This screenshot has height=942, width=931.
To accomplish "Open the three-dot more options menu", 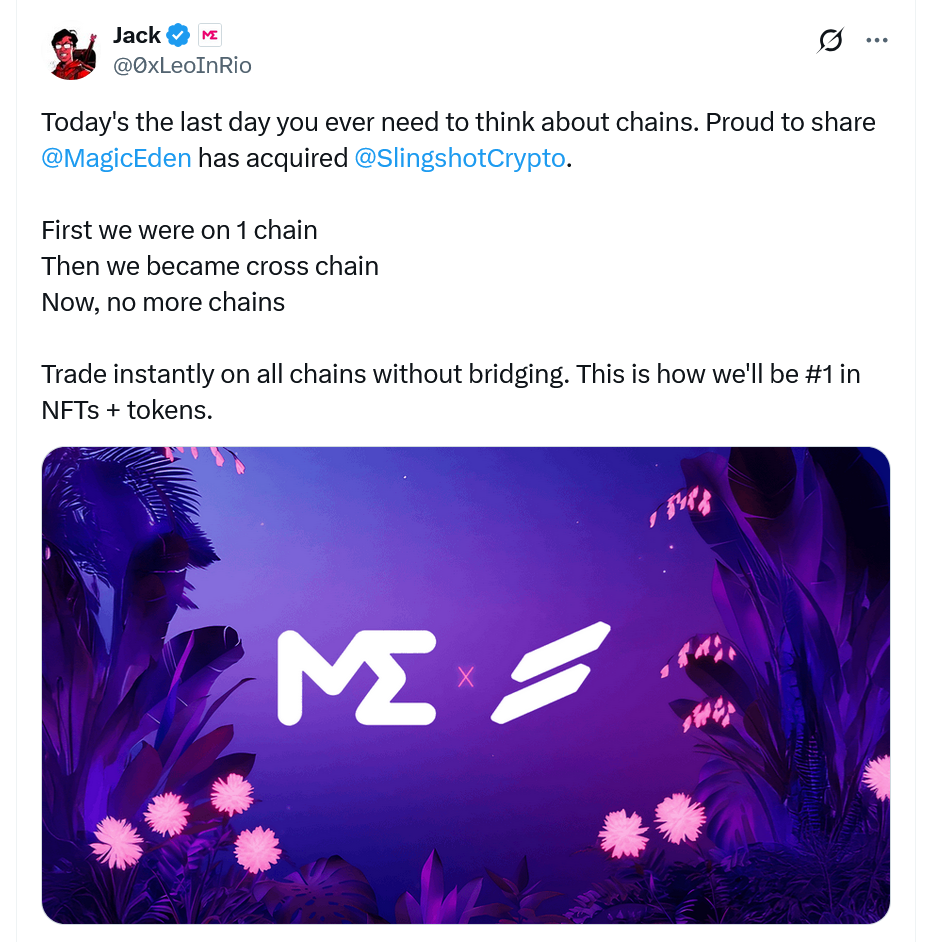I will pos(877,41).
